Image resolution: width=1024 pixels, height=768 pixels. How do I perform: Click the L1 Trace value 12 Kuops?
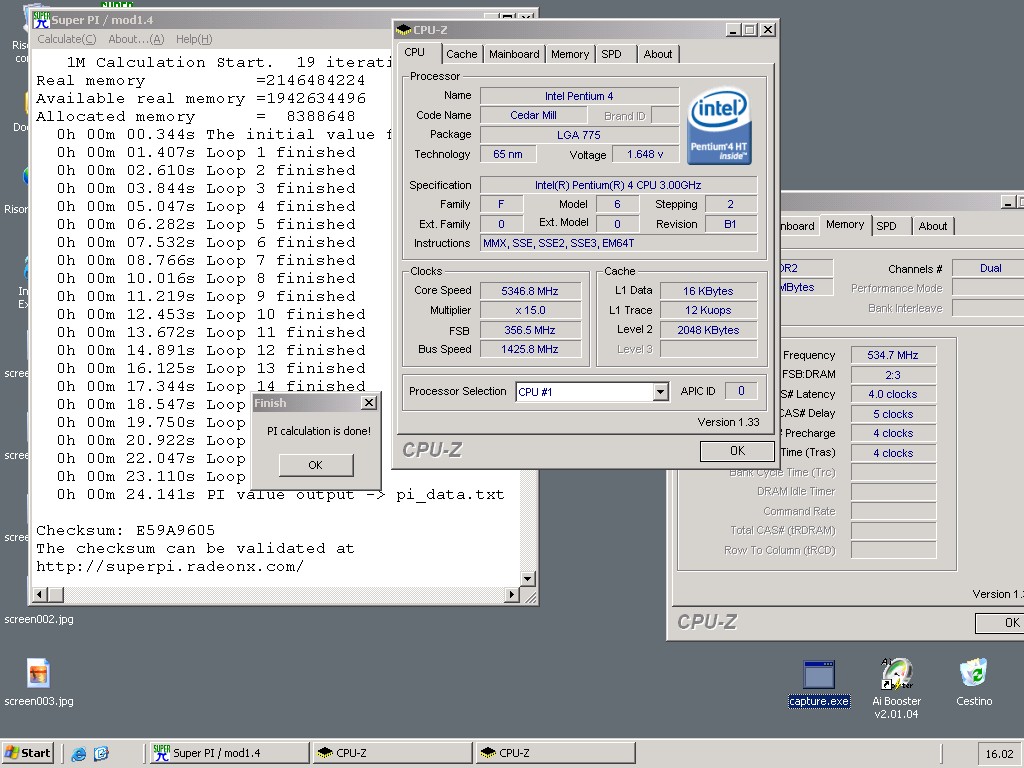coord(709,310)
